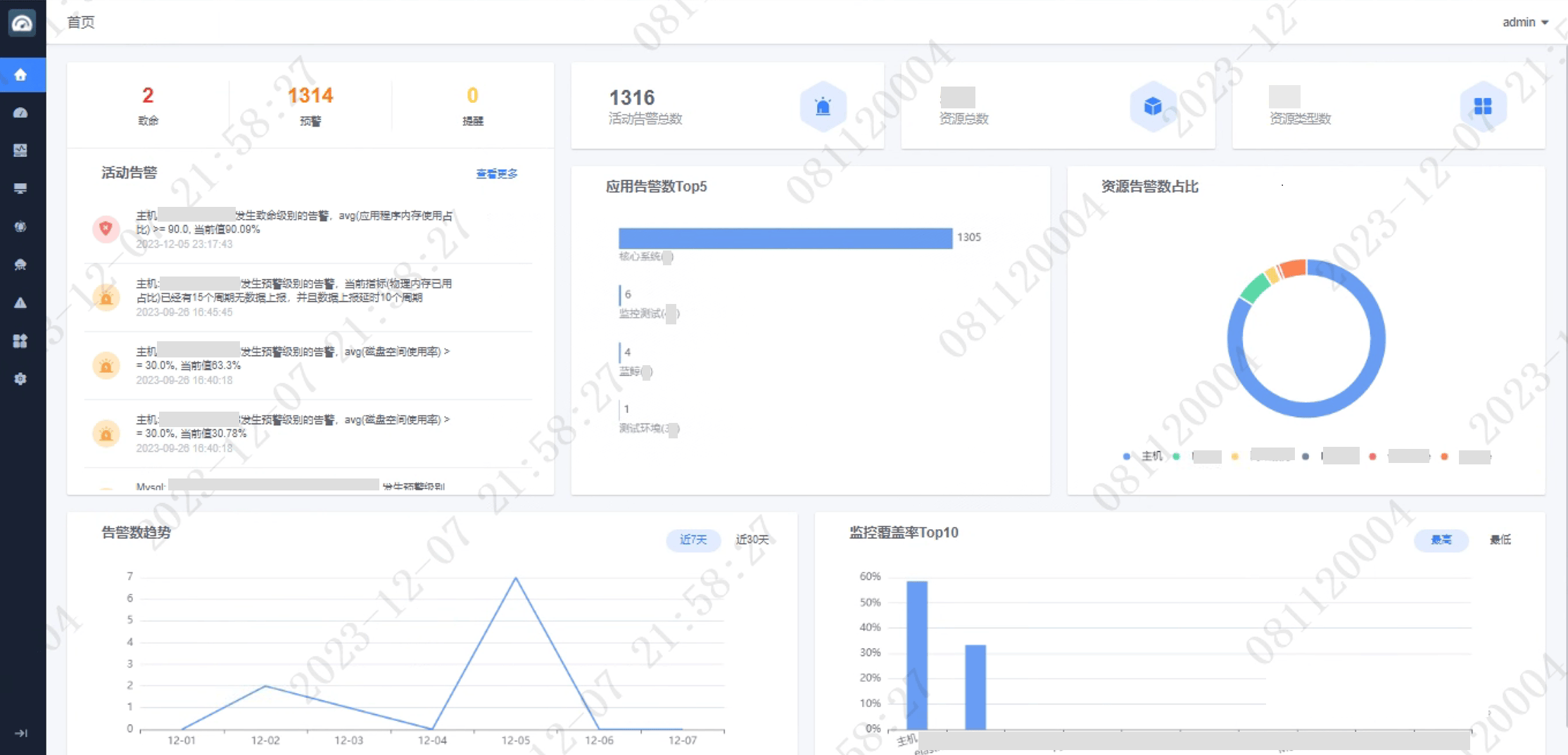Click the alarm siren icon beside 1316

tap(823, 106)
